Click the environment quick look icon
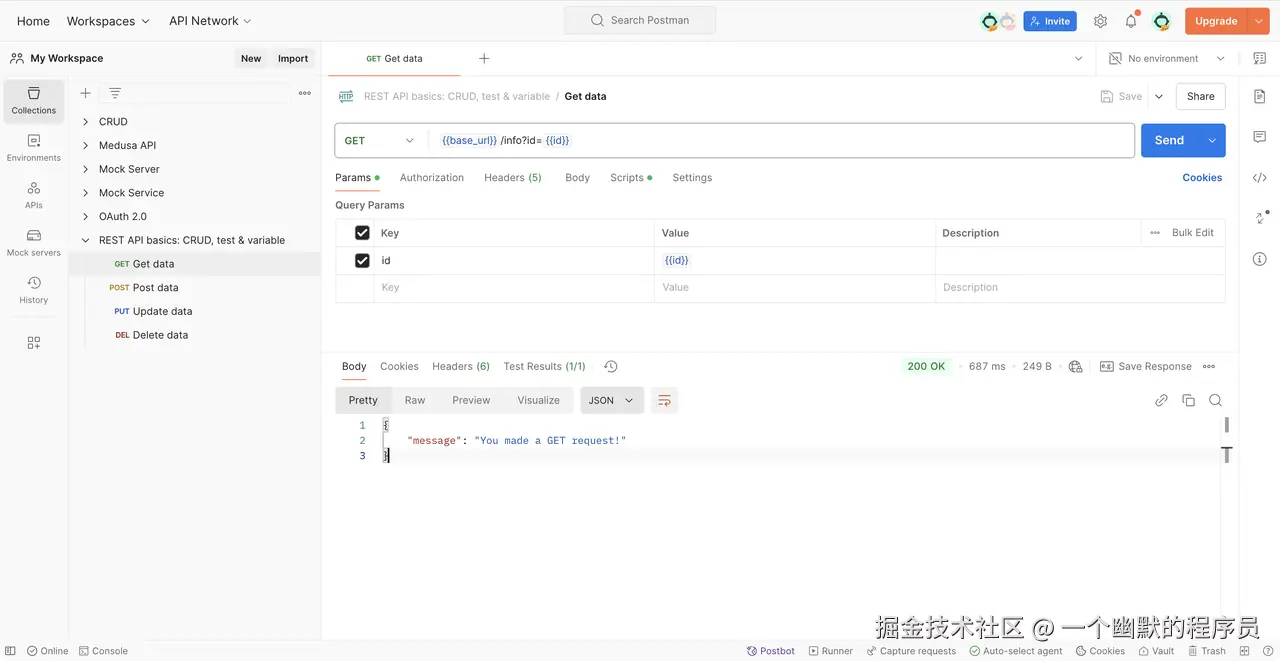Image resolution: width=1280 pixels, height=661 pixels. click(x=1259, y=59)
